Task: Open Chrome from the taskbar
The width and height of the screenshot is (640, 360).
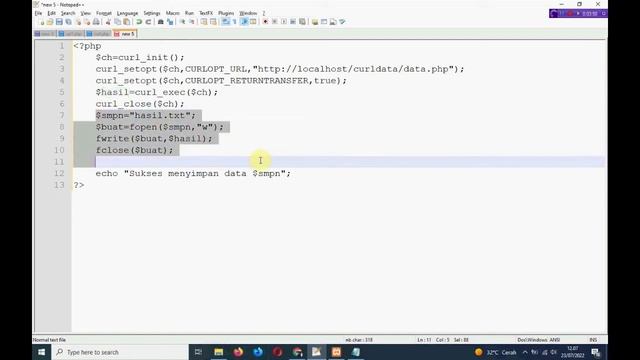Action: (x=297, y=352)
